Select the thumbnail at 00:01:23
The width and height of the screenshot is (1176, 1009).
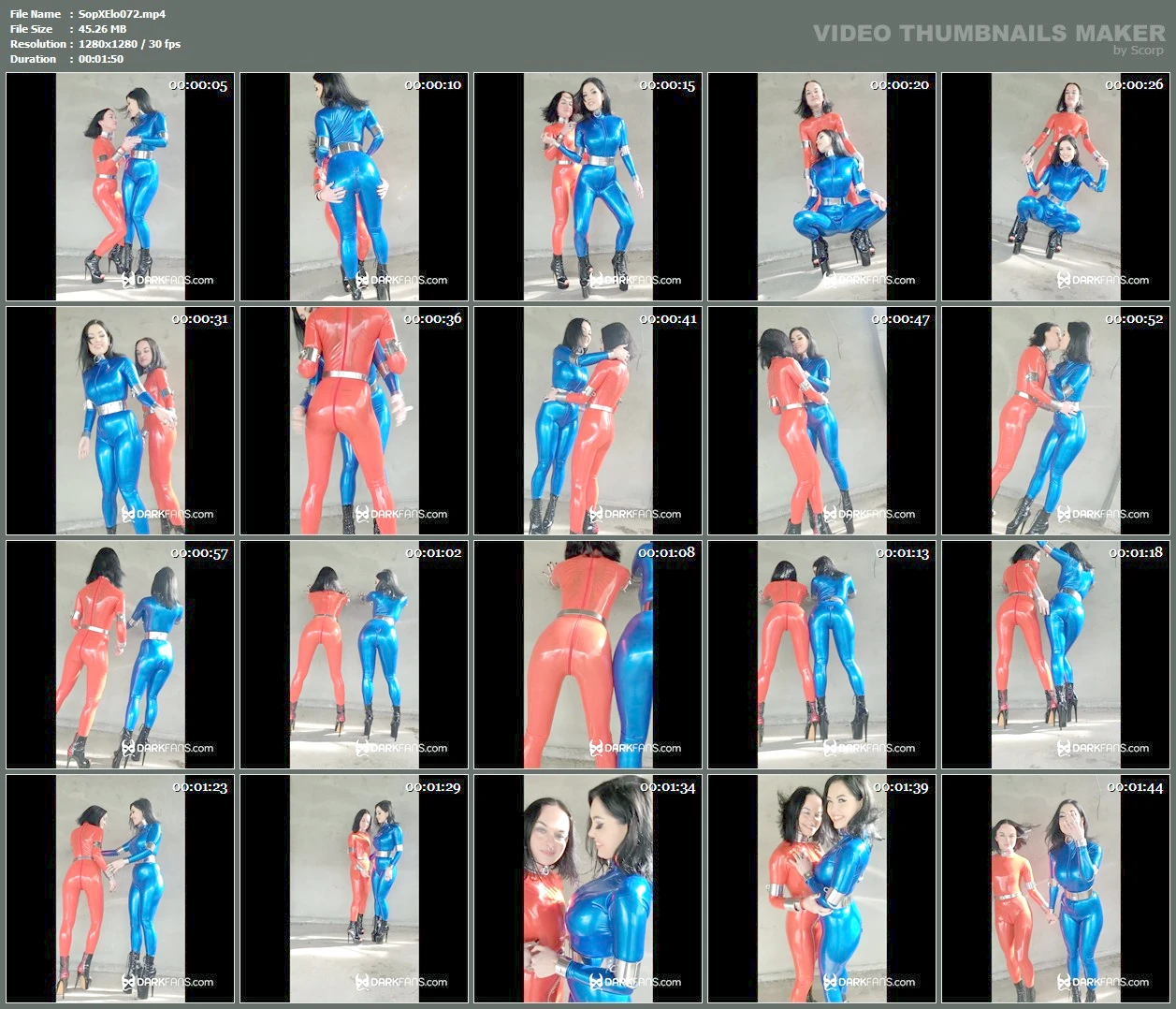pos(120,888)
